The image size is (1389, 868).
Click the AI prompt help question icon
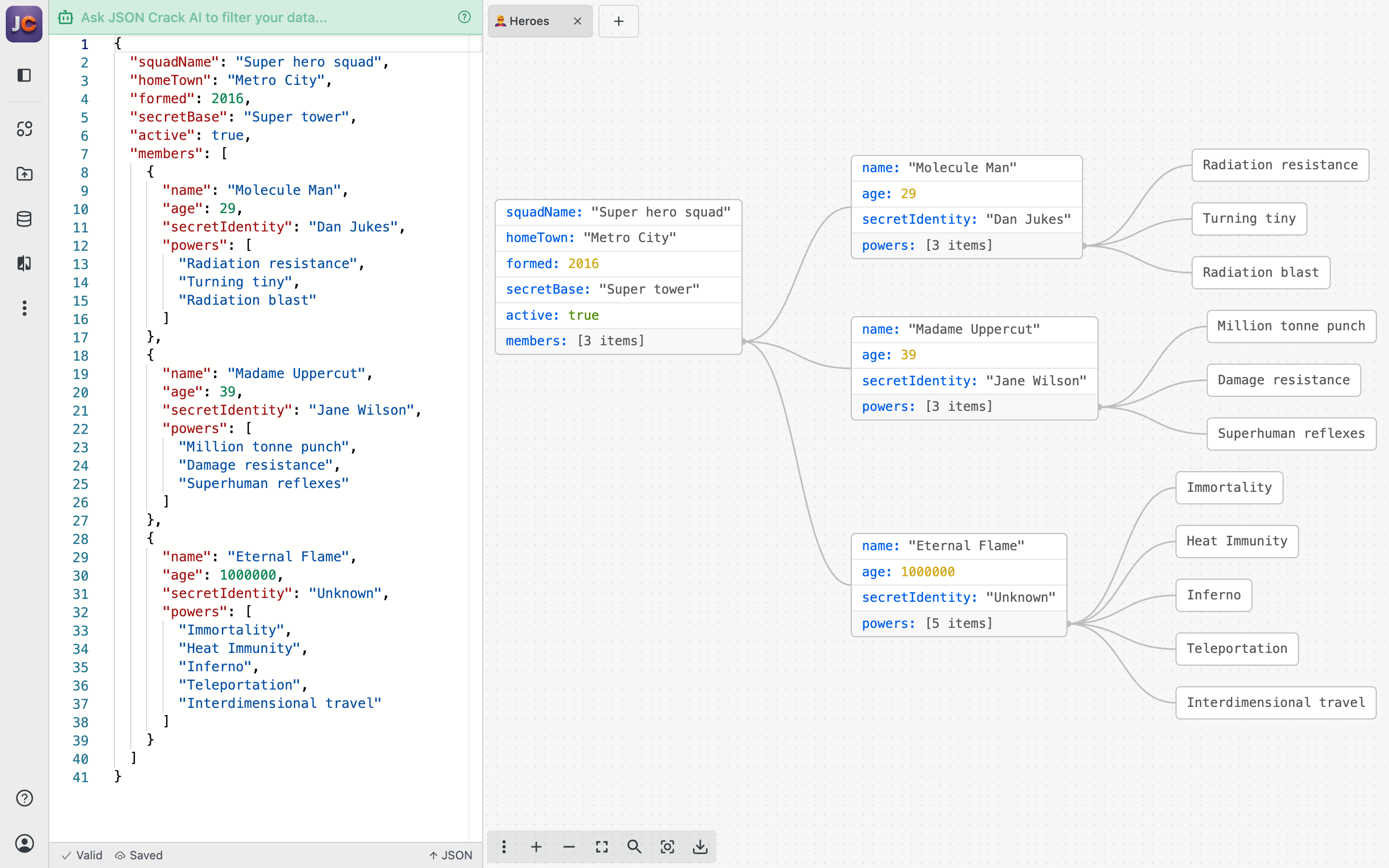[464, 17]
